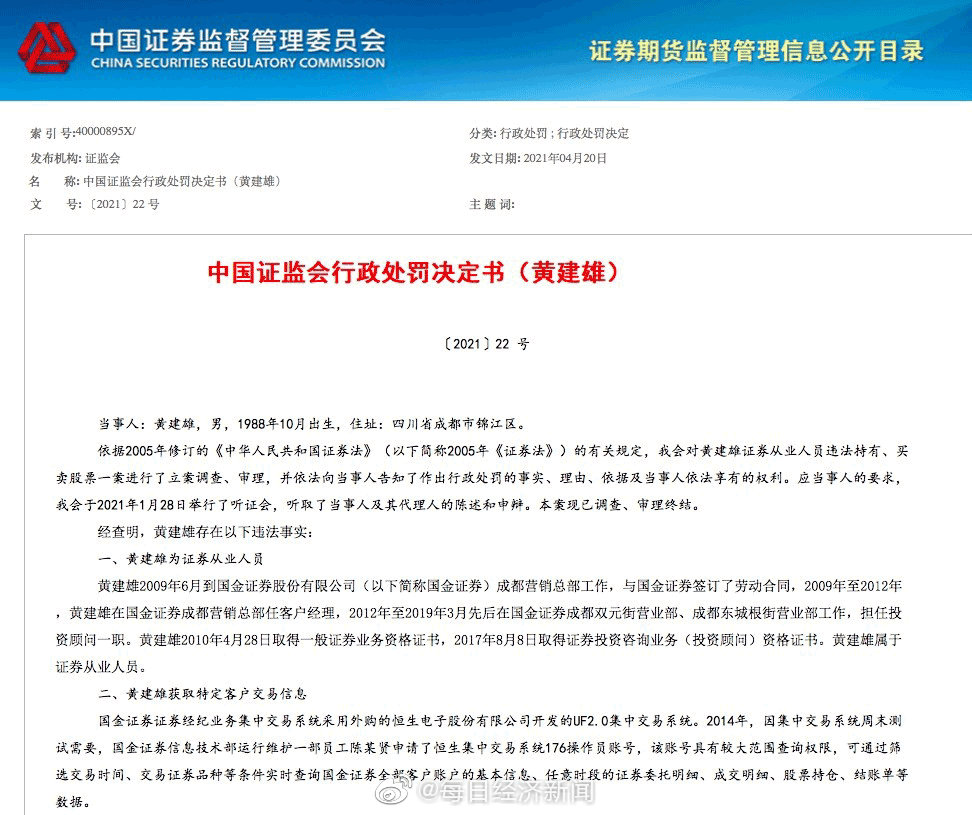972x815 pixels.
Task: Select the line starting 卖股票一案进行了立案调查
Action: pyautogui.click(x=479, y=478)
